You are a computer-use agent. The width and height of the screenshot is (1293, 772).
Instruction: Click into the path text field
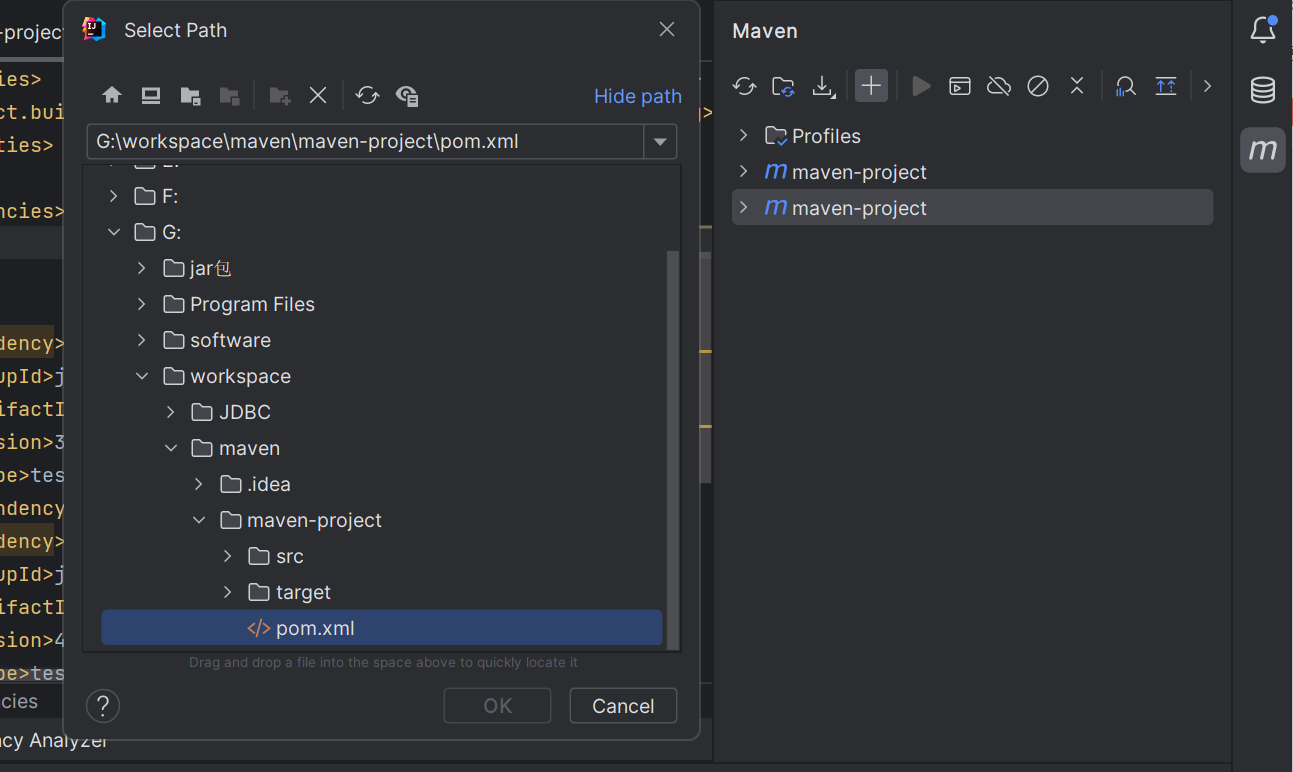(365, 142)
